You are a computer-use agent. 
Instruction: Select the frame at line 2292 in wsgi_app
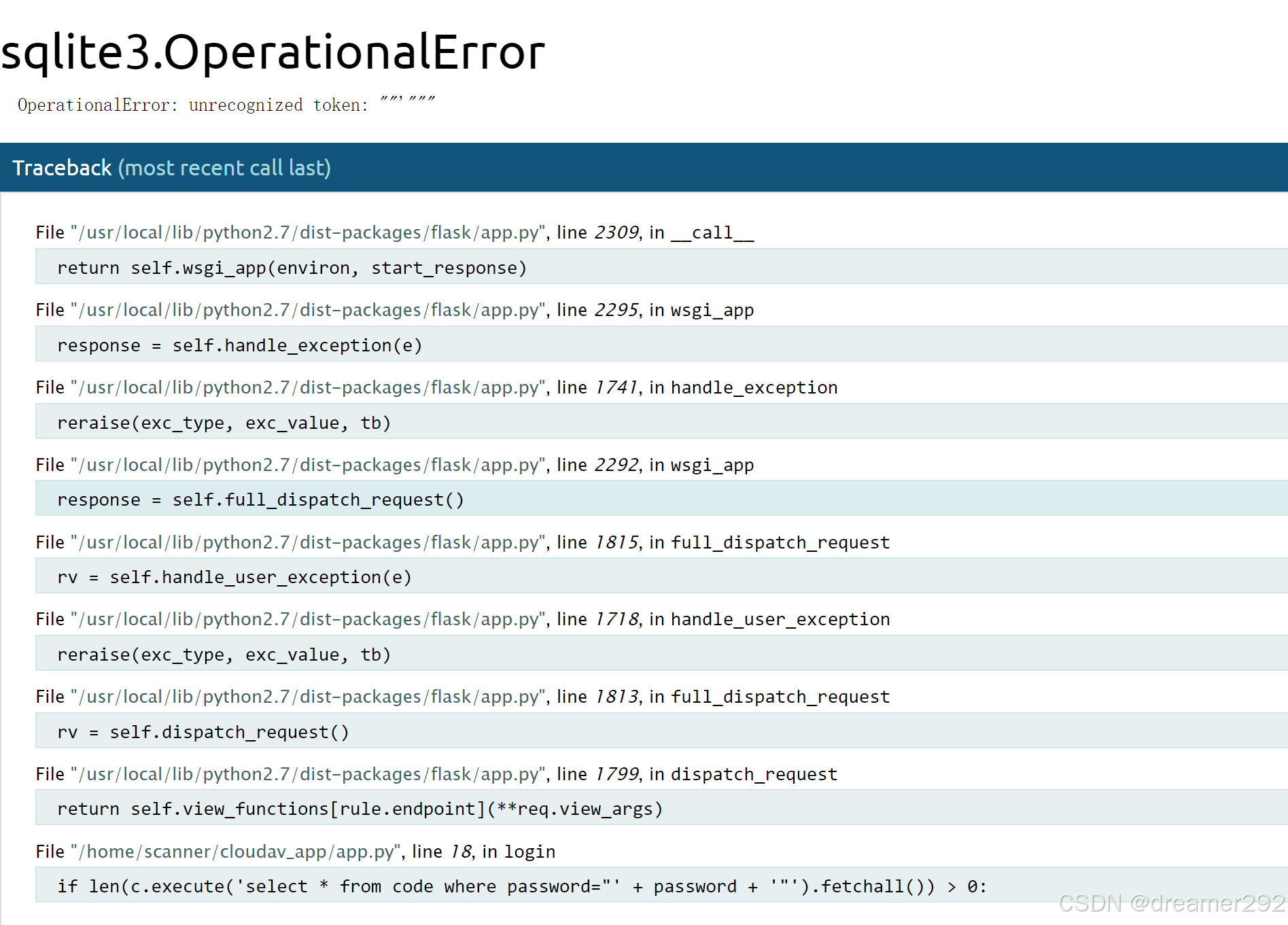pyautogui.click(x=394, y=465)
